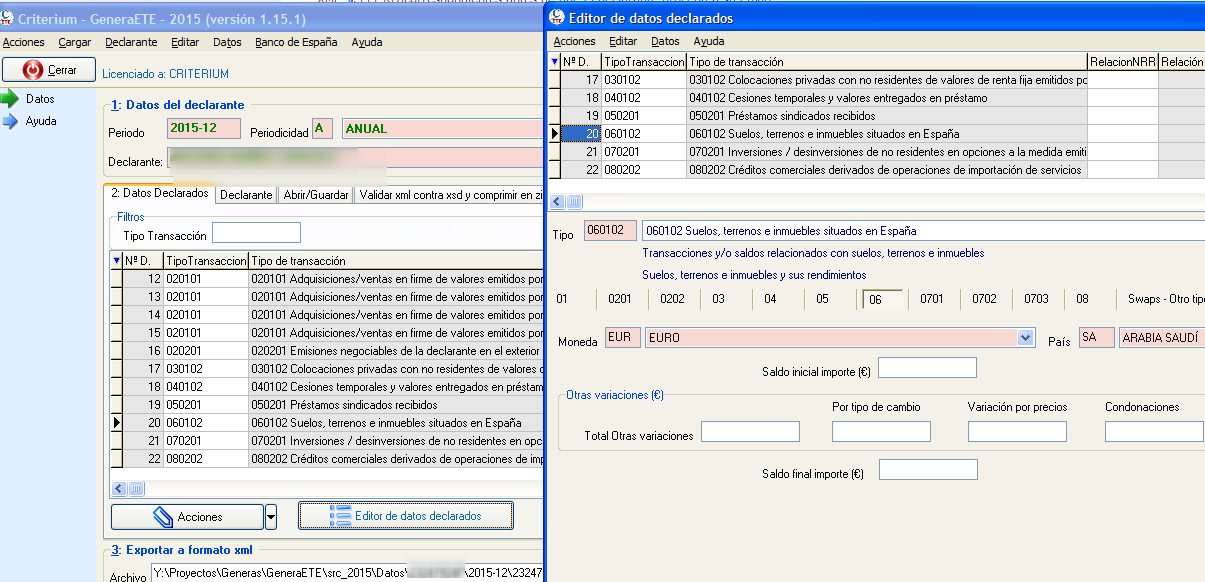Click the green Datos arrow icon

coord(11,99)
